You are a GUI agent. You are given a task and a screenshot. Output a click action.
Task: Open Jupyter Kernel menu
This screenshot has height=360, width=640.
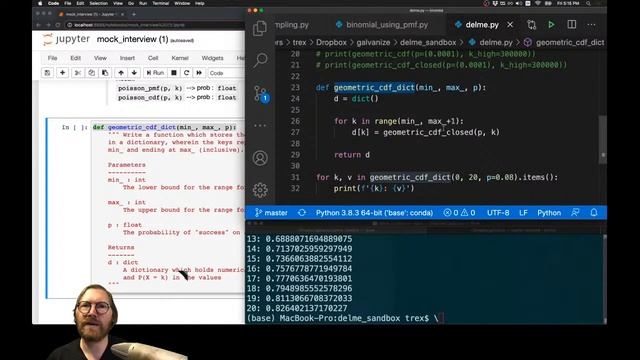point(180,58)
